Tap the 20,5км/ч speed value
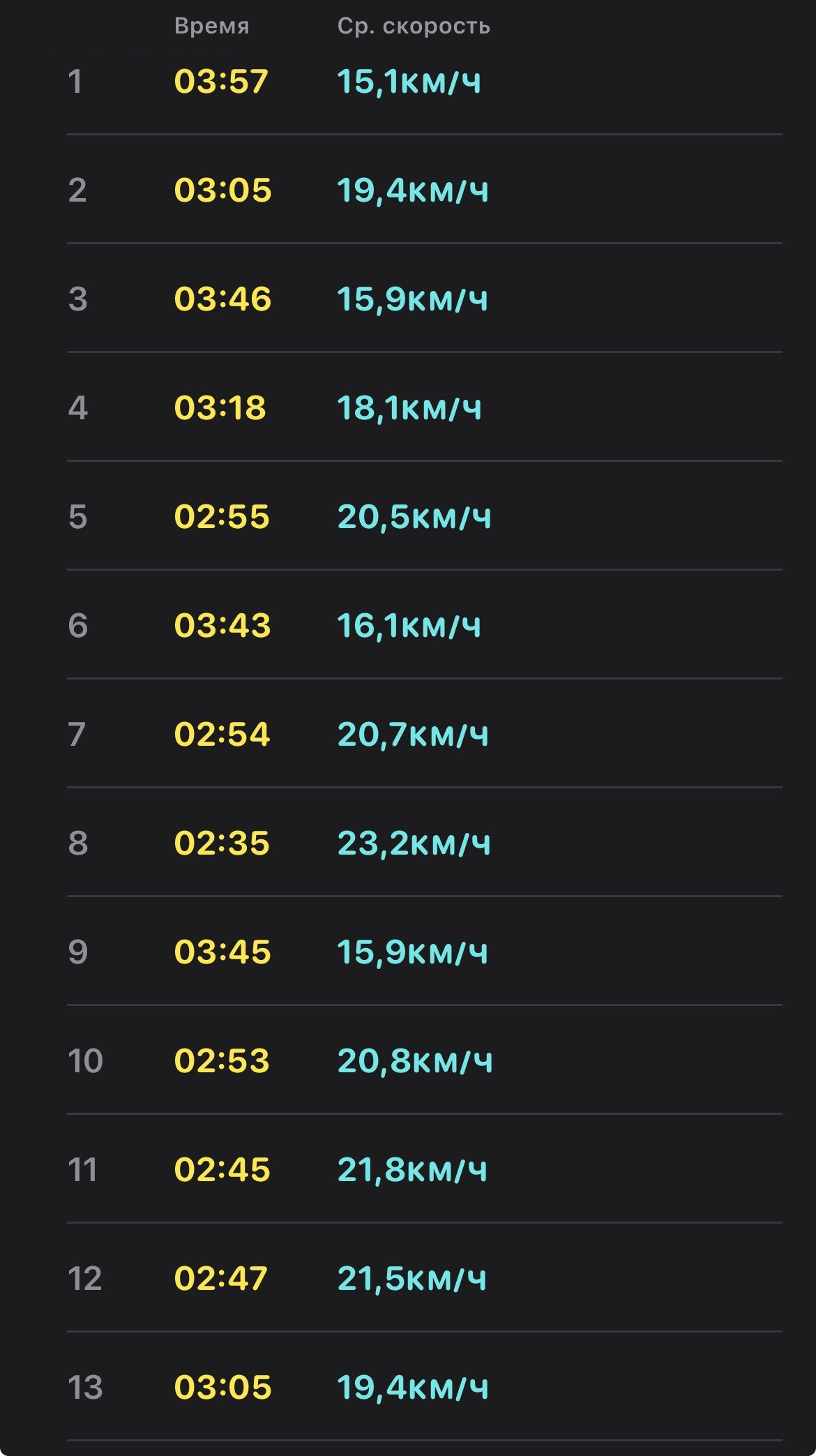The image size is (816, 1456). (x=414, y=517)
